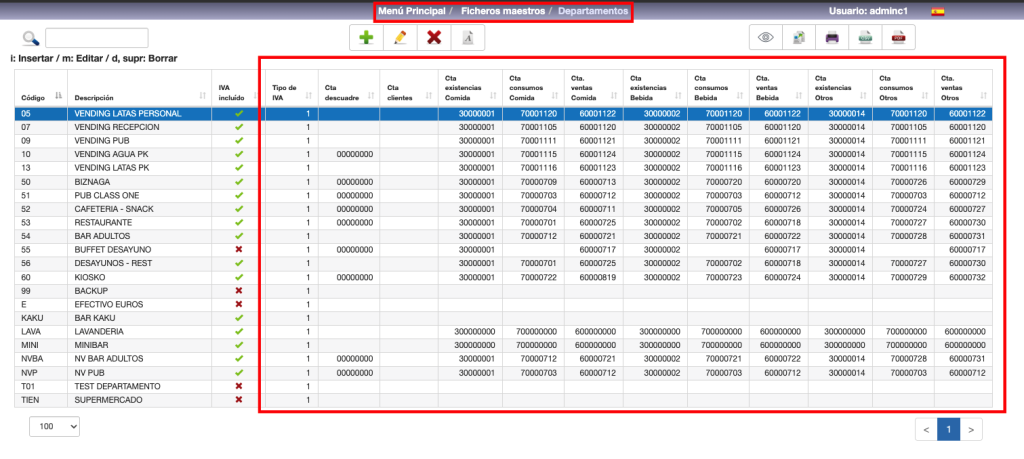The width and height of the screenshot is (1024, 459).
Task: Go to Menú Principal in breadcrumb
Action: click(x=412, y=12)
